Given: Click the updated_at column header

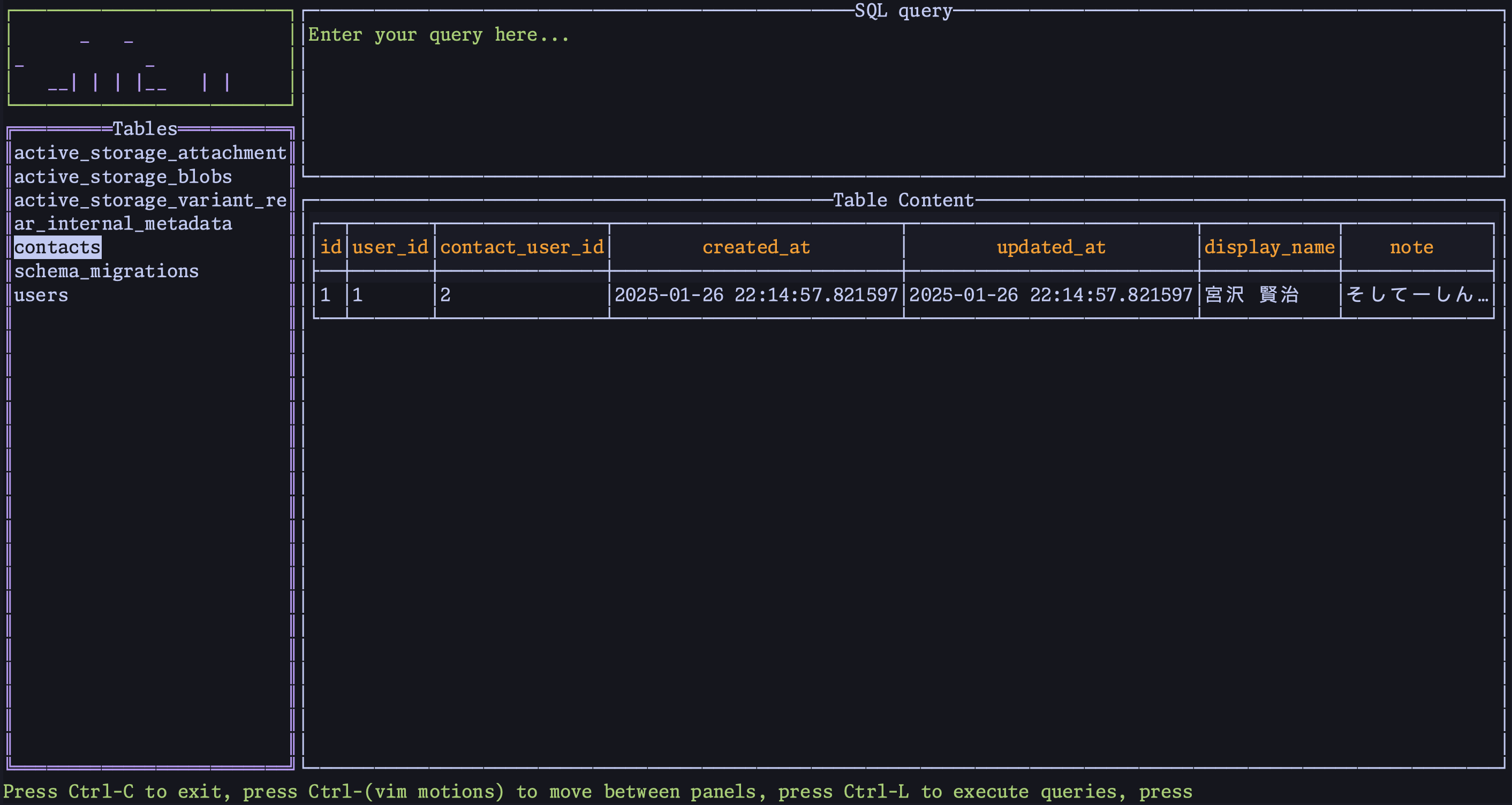Looking at the screenshot, I should 1050,248.
